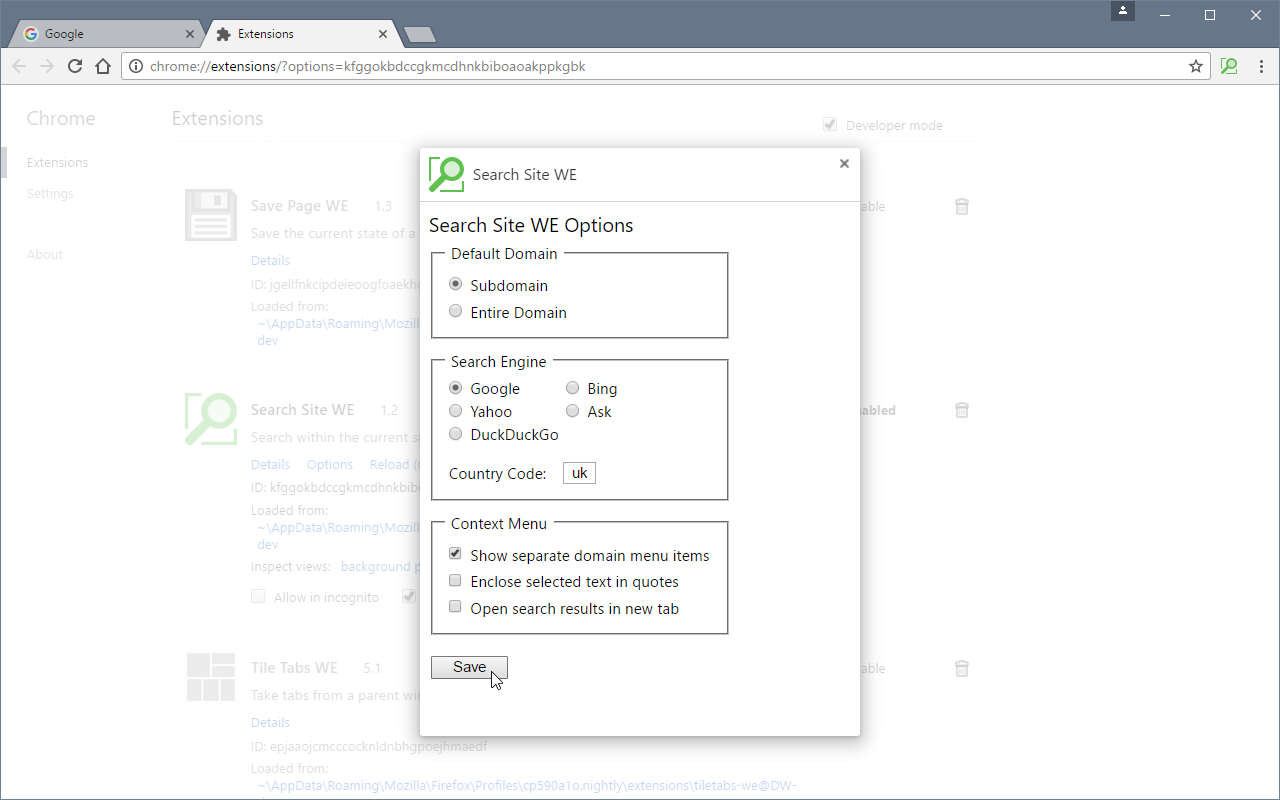The image size is (1280, 800).
Task: Click the Search Site WE toolbar icon
Action: click(1229, 66)
